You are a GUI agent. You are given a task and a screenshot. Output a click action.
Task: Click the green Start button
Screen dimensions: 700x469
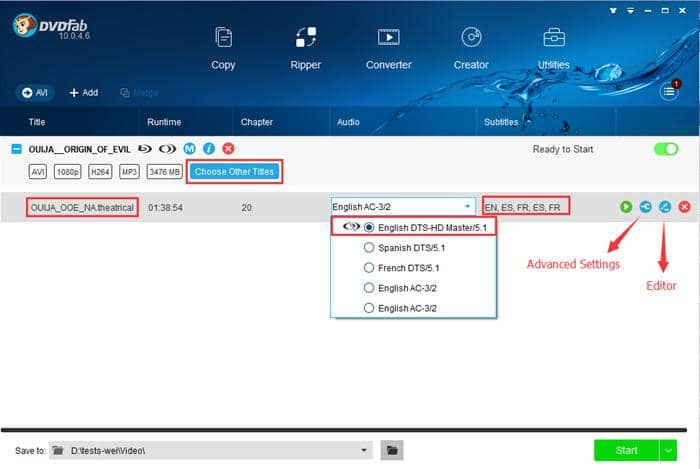coord(626,450)
